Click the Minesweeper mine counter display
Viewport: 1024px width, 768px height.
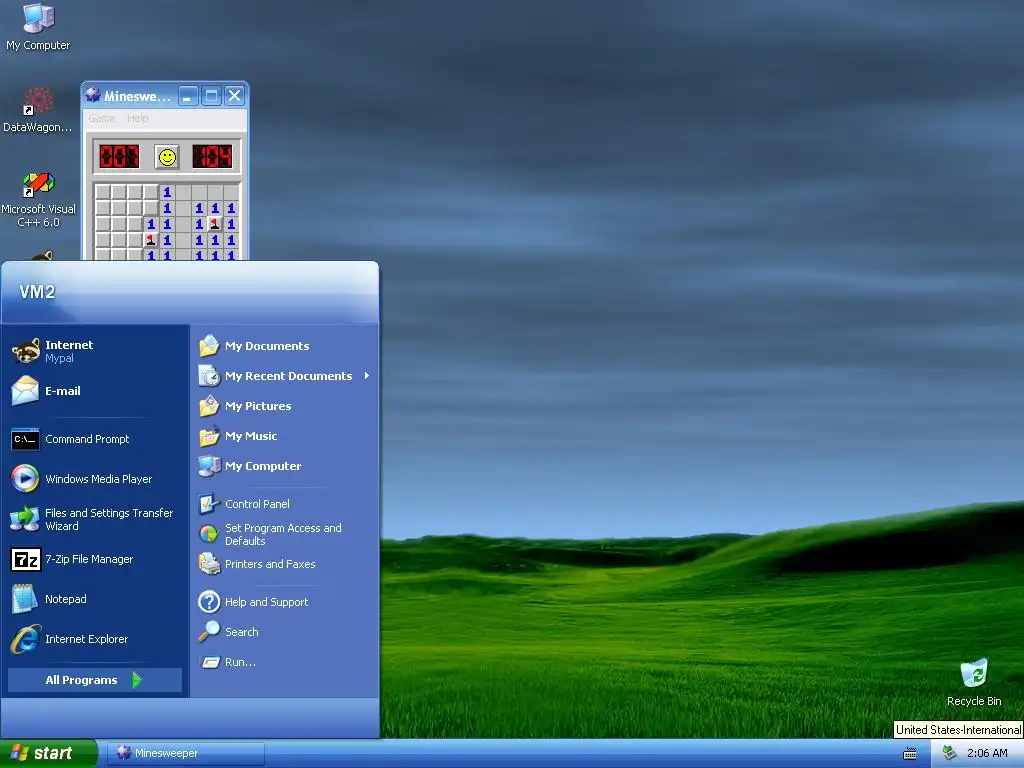point(119,157)
